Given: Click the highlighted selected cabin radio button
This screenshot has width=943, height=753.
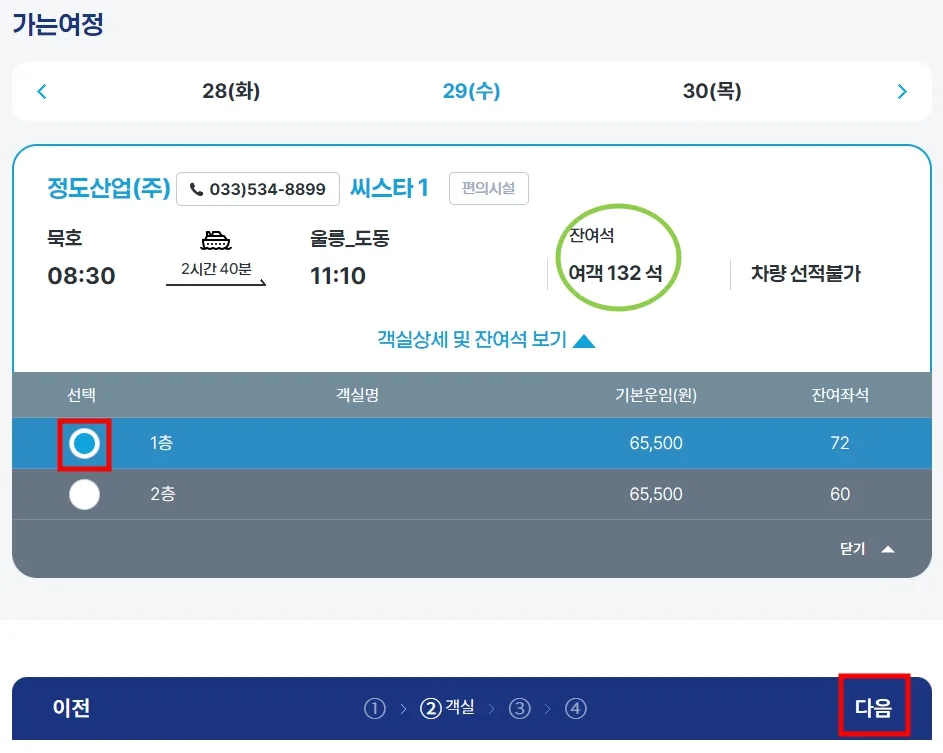Looking at the screenshot, I should pos(84,443).
